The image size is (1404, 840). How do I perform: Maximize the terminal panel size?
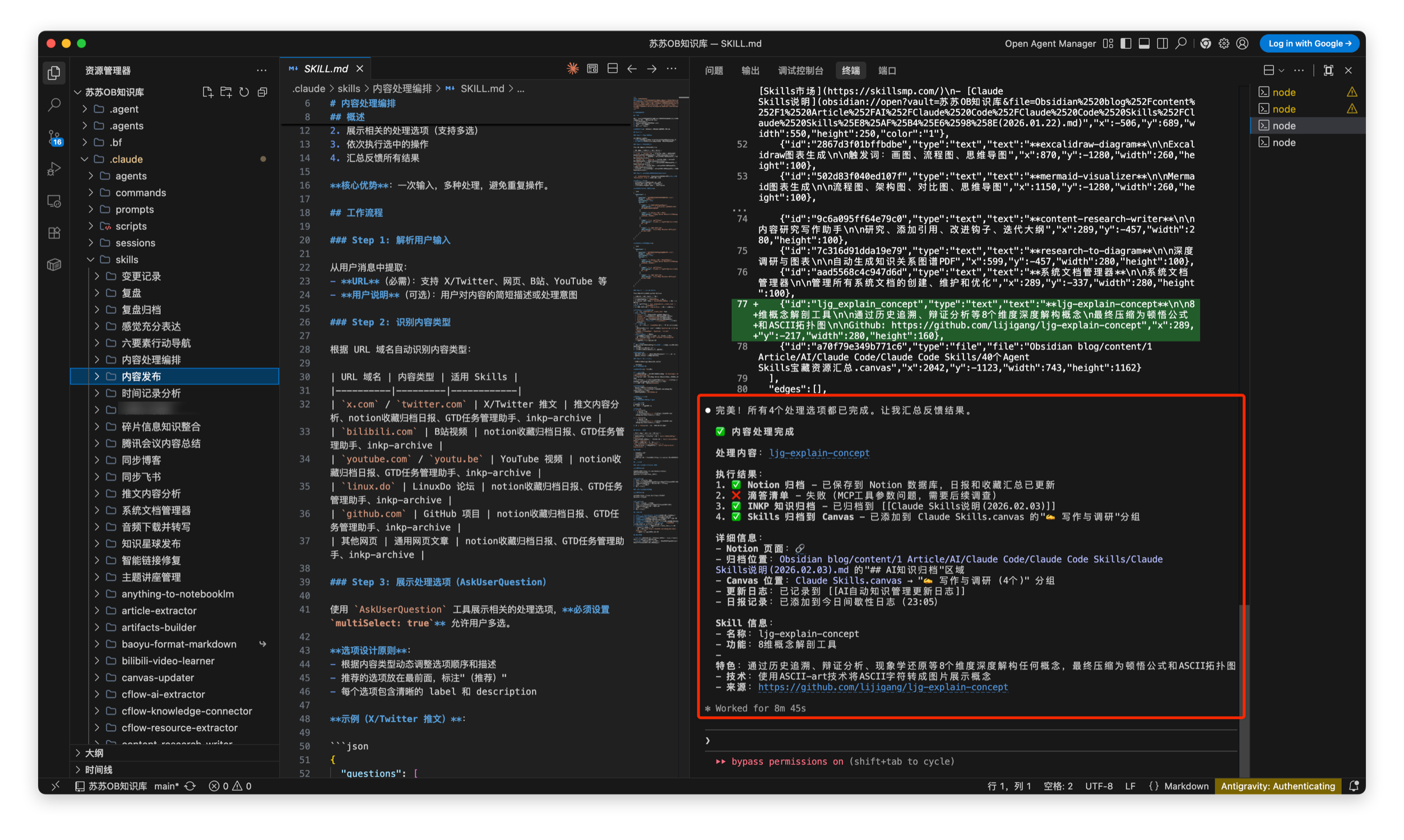pos(1328,70)
